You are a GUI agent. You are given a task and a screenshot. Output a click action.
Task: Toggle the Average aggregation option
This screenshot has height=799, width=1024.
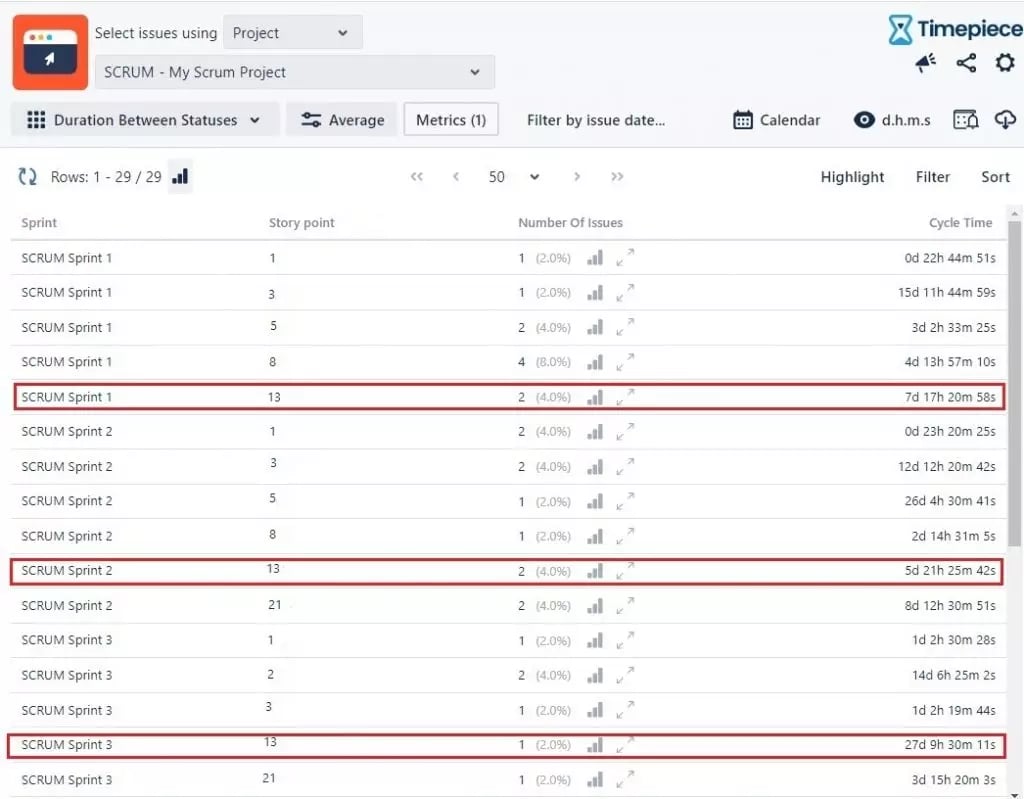pos(342,120)
